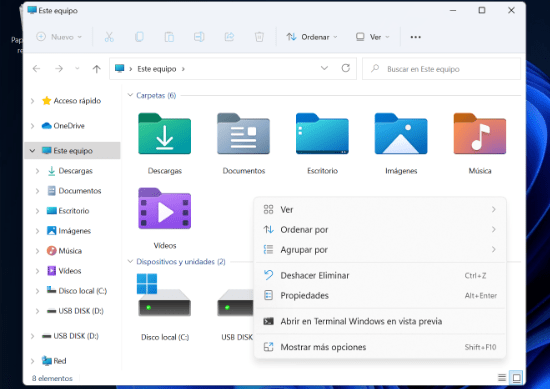Select Imágenes in navigation tree
550x389 pixels.
tap(74, 231)
